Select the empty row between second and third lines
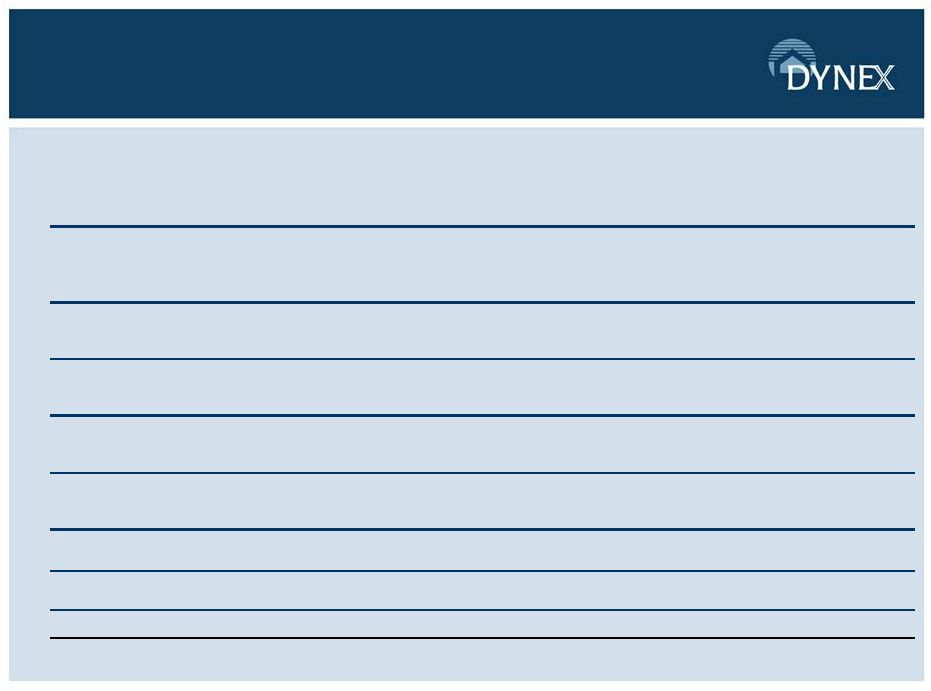931x691 pixels. tap(482, 331)
